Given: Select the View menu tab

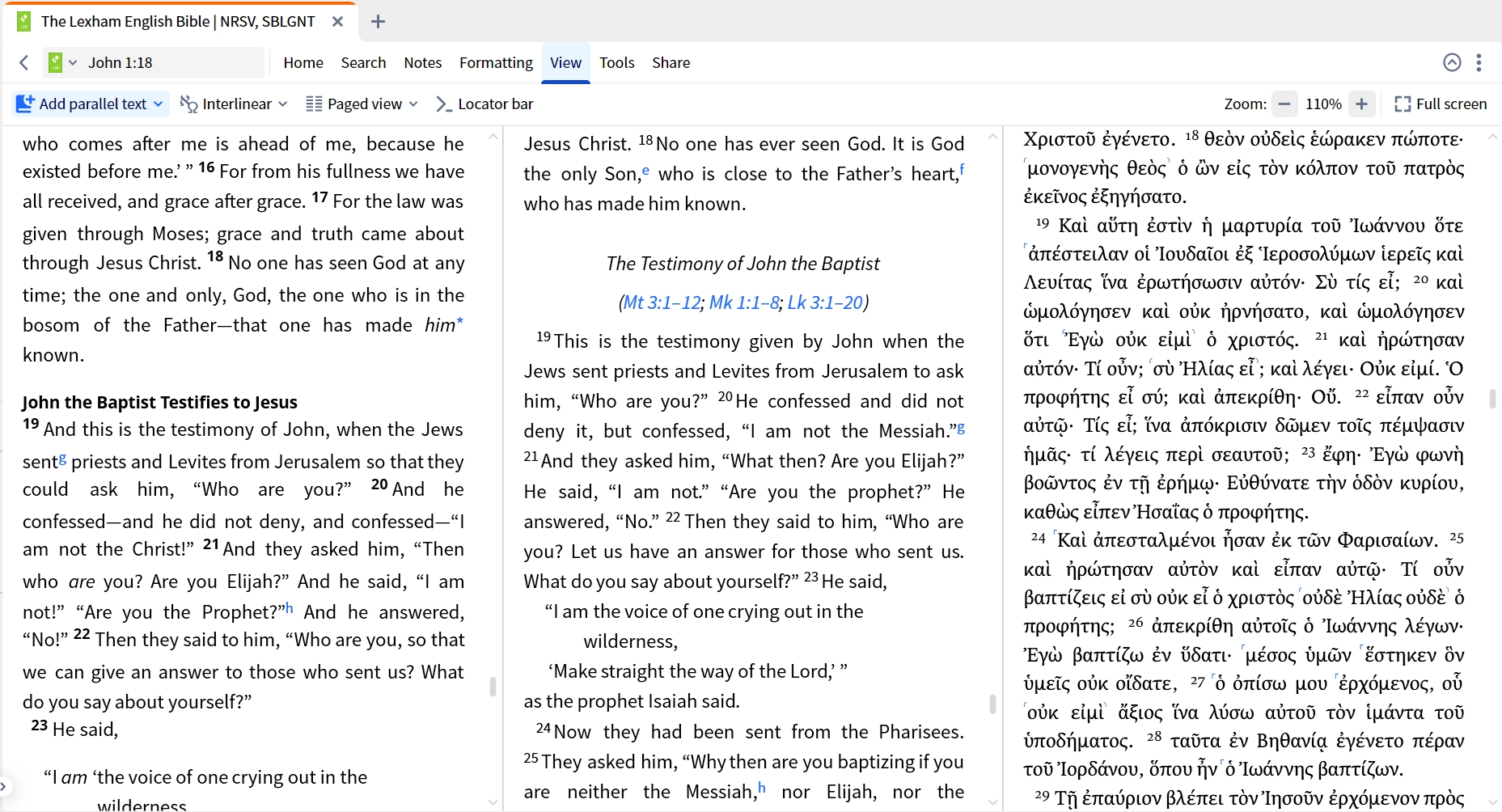Looking at the screenshot, I should 565,62.
